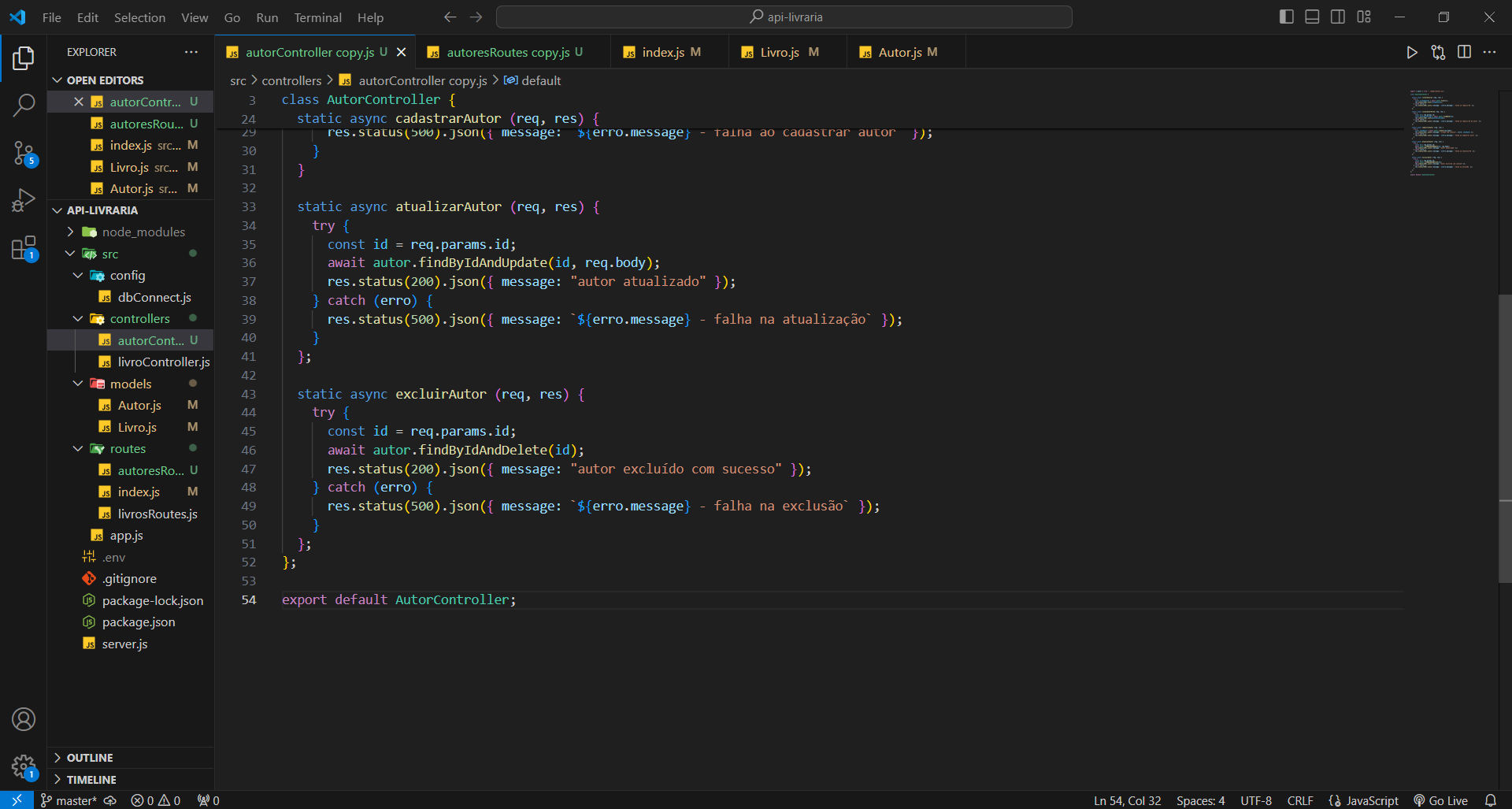The width and height of the screenshot is (1512, 809).
Task: Open Customize Layout icon
Action: (1364, 17)
